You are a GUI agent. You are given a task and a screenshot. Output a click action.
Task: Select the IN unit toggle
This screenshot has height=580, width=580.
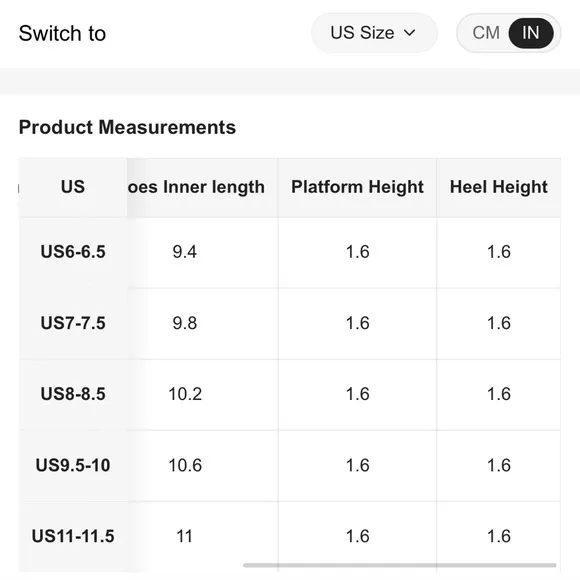[531, 33]
